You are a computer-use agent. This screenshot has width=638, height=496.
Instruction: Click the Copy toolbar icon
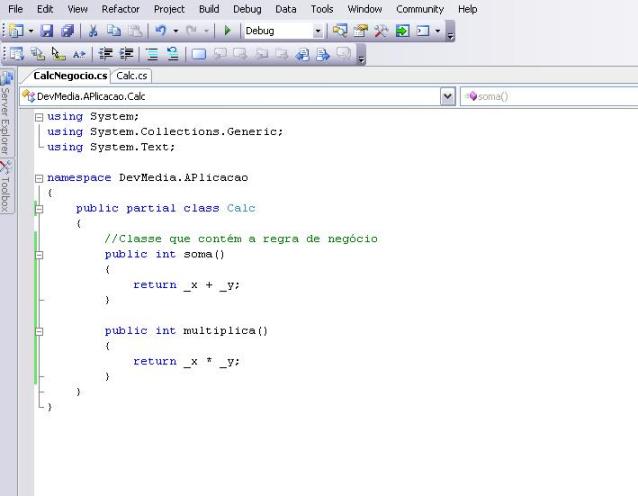[114, 31]
